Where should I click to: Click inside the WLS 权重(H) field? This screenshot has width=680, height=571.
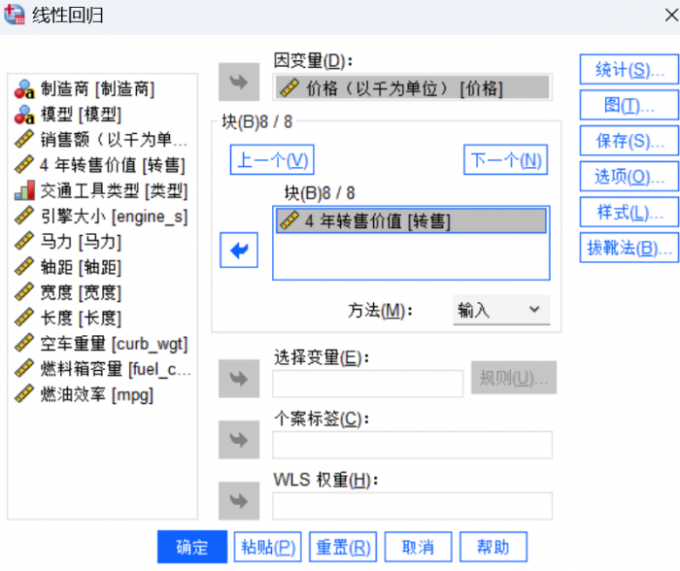pos(412,506)
